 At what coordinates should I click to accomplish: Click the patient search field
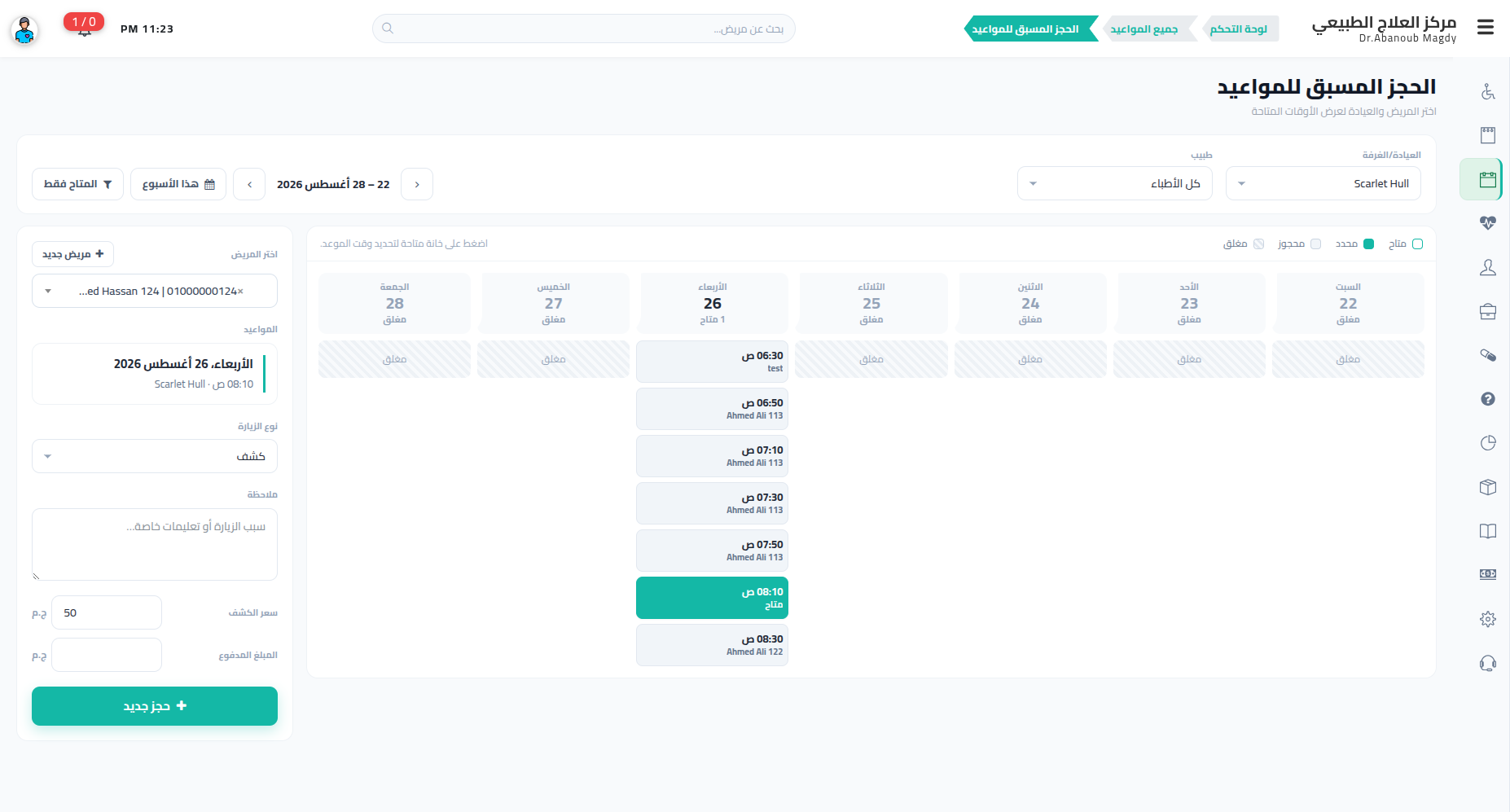(583, 29)
